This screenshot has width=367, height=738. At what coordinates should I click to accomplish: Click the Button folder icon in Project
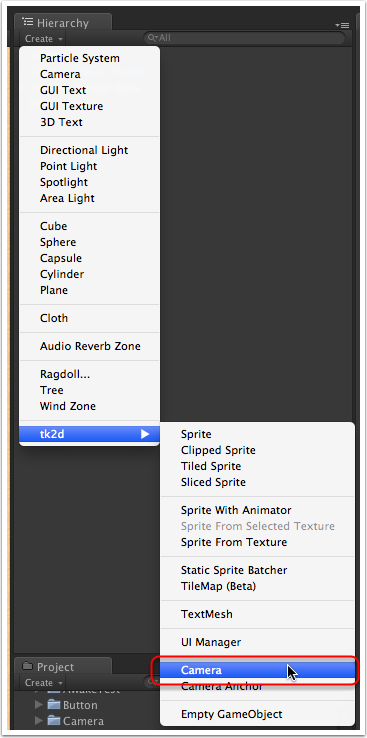click(54, 705)
